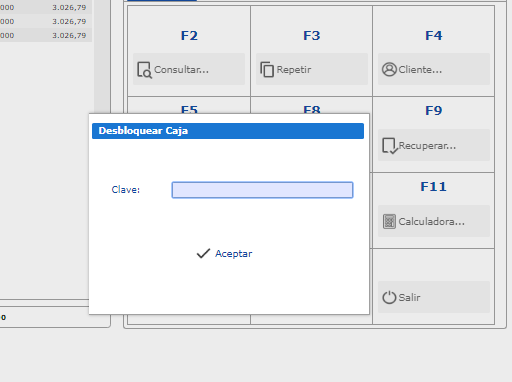Open the Consultar... button under F2
This screenshot has height=382, width=512.
pos(189,69)
